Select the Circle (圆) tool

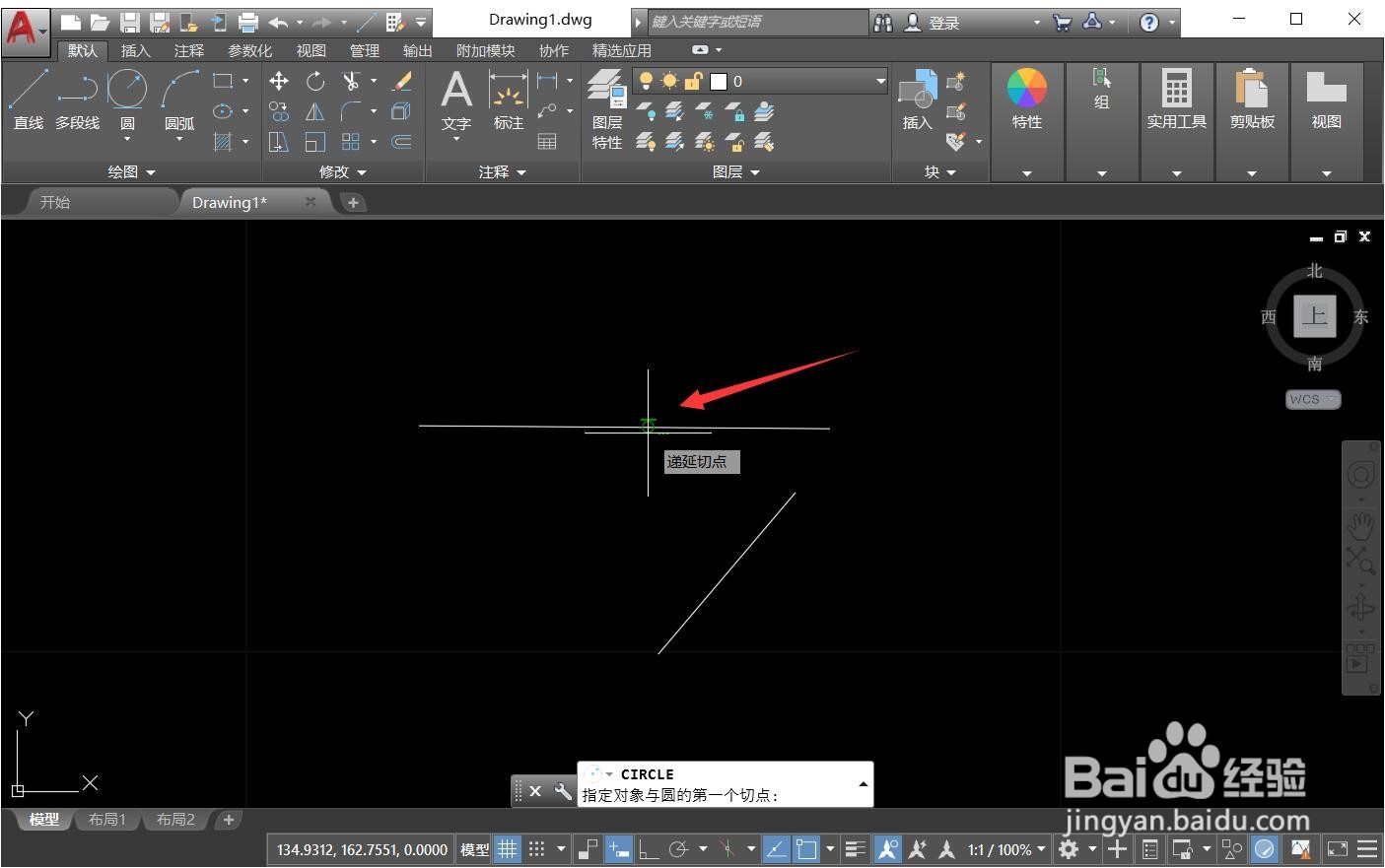tap(127, 100)
